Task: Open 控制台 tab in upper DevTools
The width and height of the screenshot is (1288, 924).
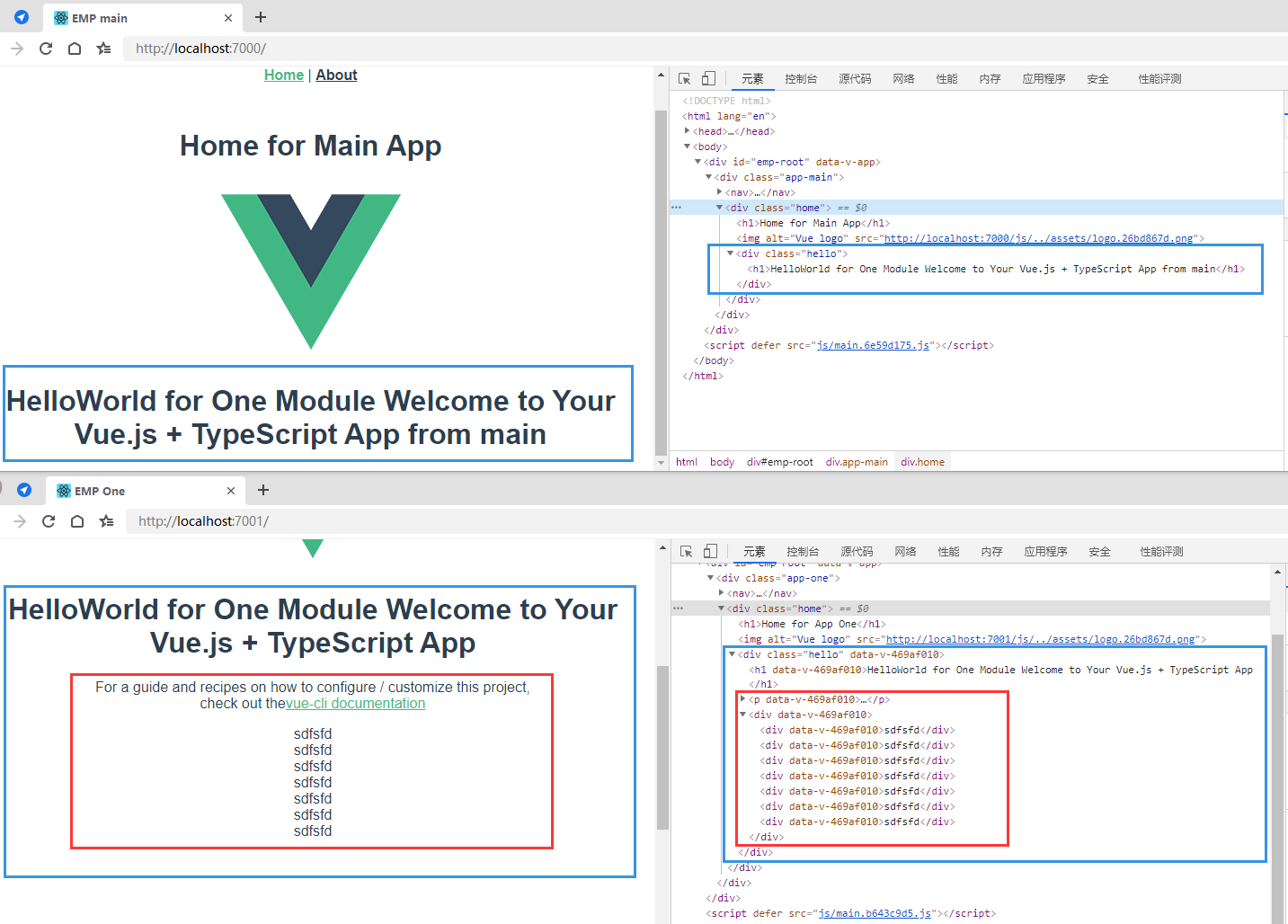Action: click(x=801, y=79)
